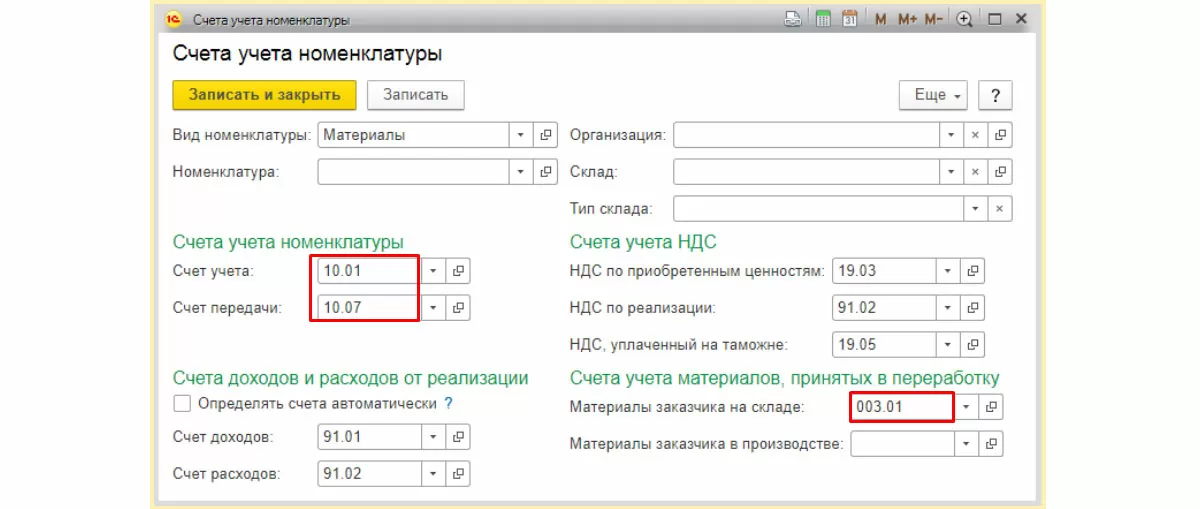Click the empty Номенклатура input field
The width and height of the screenshot is (1200, 509).
coord(414,172)
